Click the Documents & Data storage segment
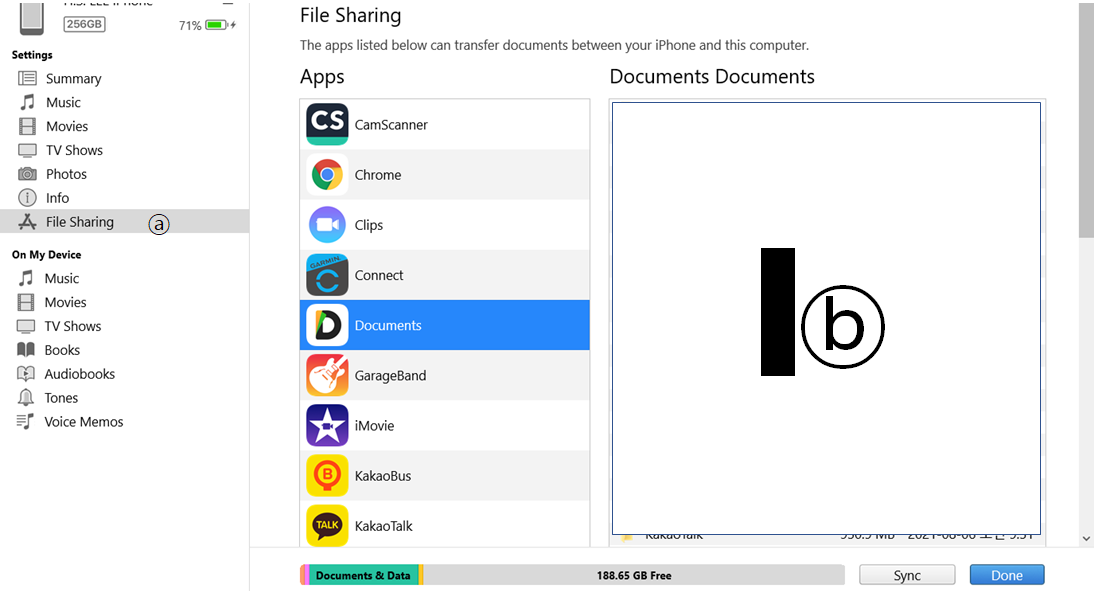The height and width of the screenshot is (591, 1094). [364, 575]
